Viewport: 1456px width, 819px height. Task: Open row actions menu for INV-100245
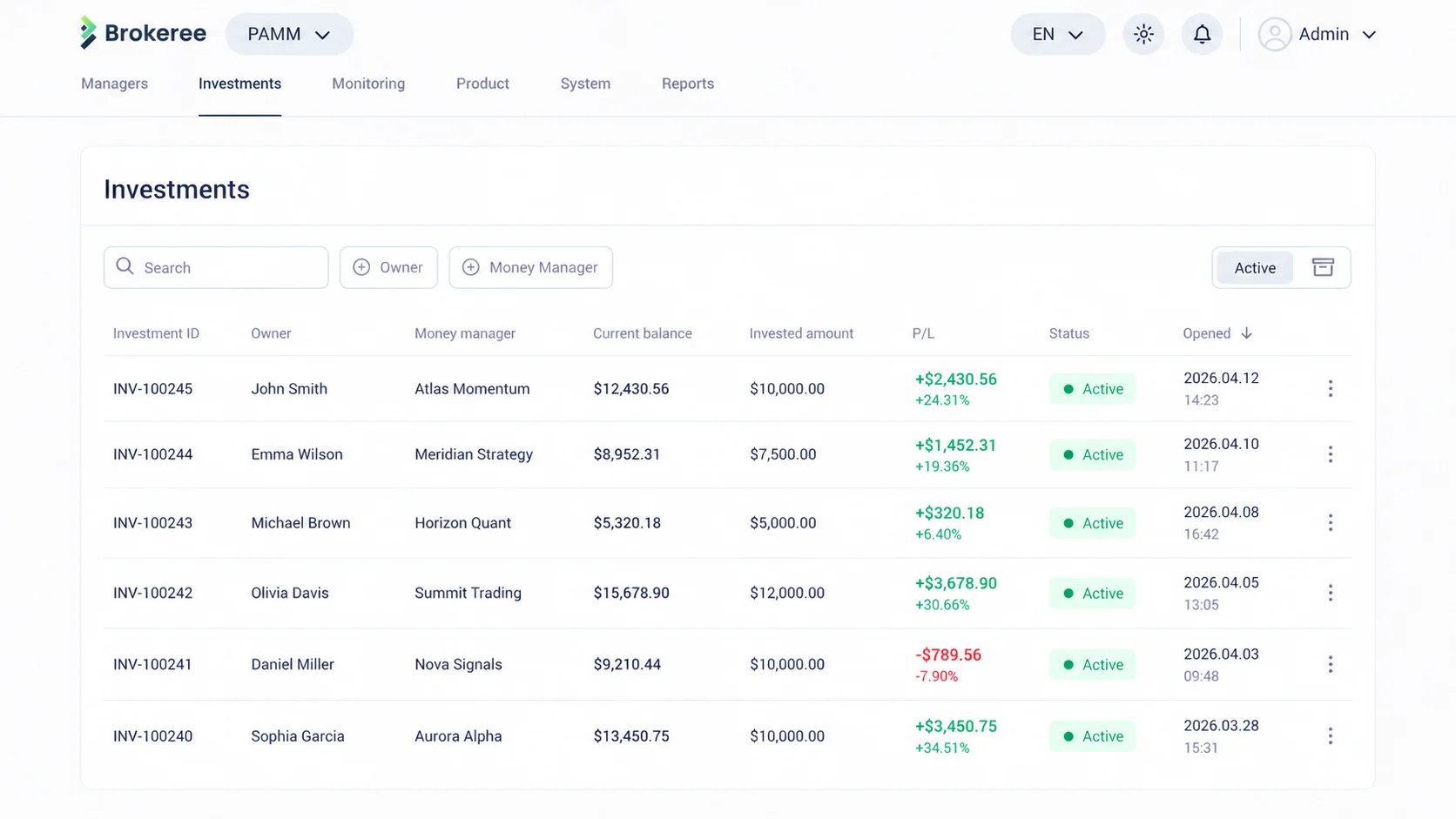(x=1330, y=388)
